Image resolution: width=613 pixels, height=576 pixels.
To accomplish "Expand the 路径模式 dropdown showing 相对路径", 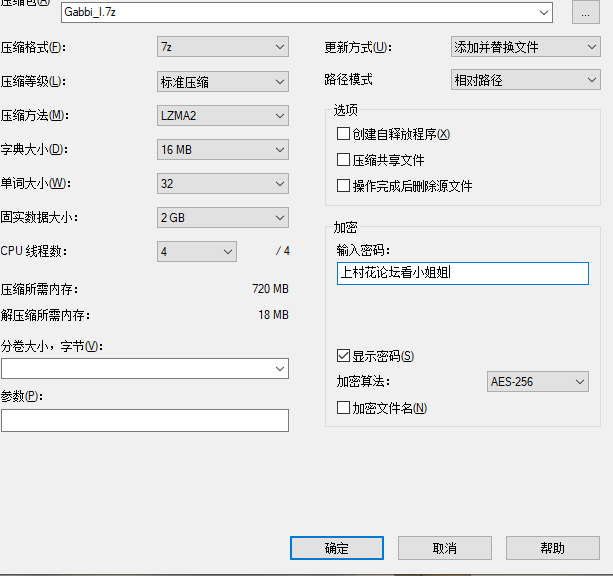I will tap(525, 80).
